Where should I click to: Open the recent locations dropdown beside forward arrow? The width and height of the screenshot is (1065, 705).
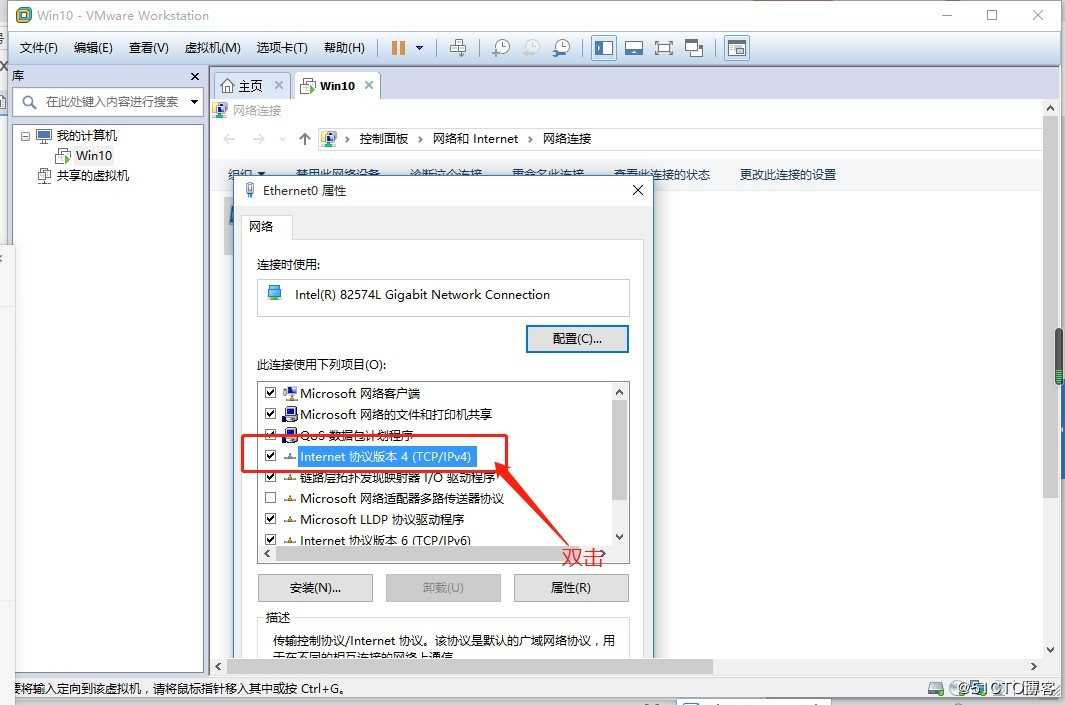(x=282, y=139)
